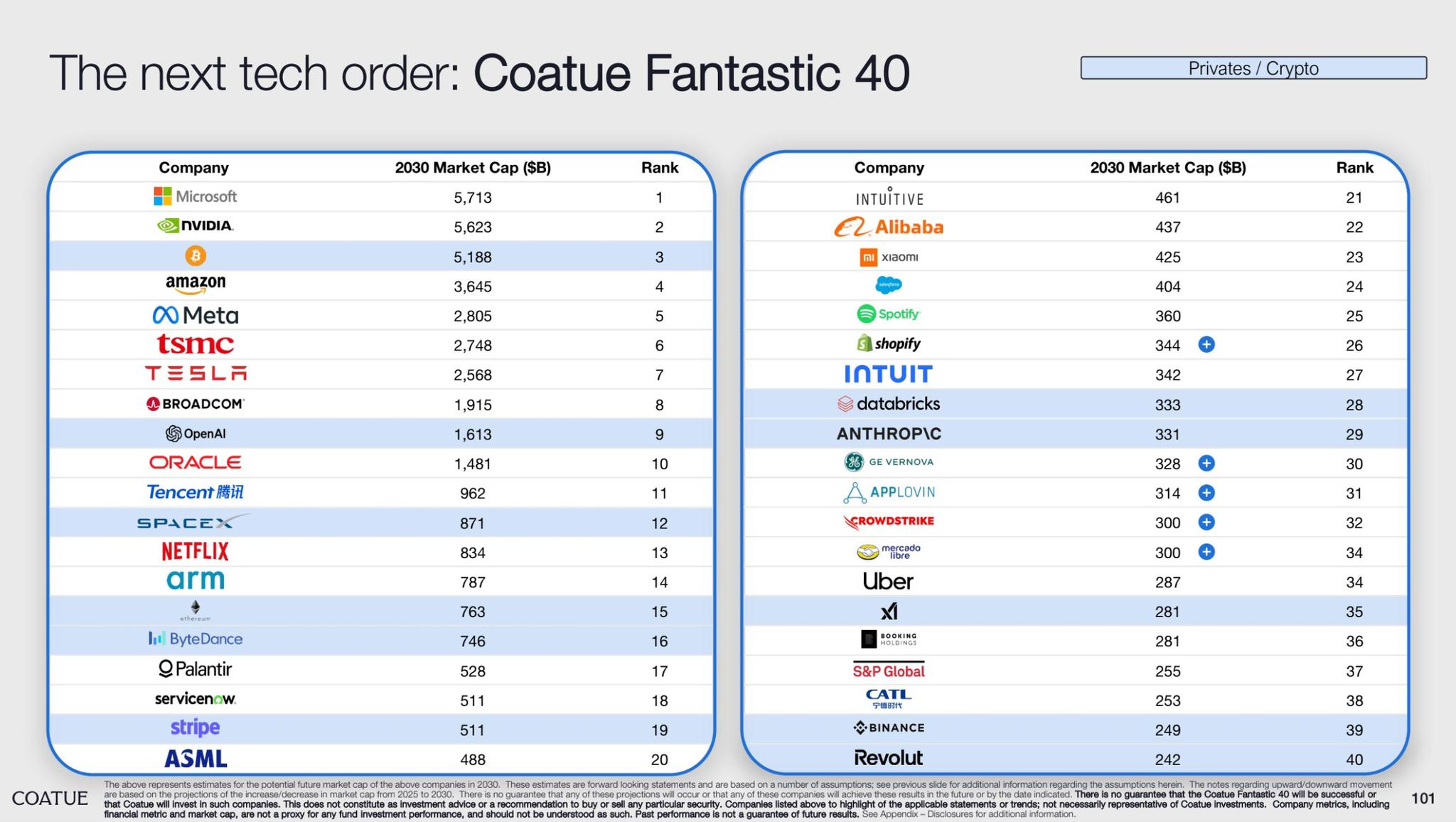Viewport: 1456px width, 822px height.
Task: Click the Salesforce cloud logo
Action: pyautogui.click(x=889, y=285)
